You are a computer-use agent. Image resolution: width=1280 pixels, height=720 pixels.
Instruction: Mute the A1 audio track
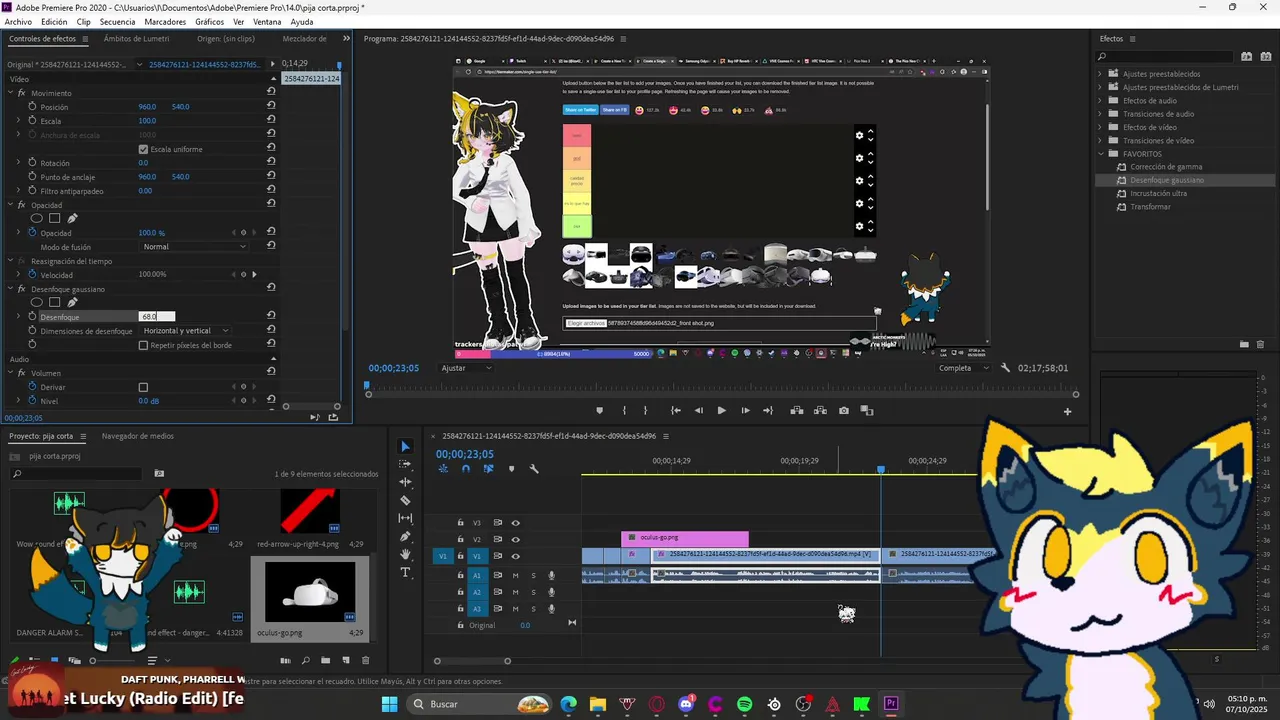516,575
